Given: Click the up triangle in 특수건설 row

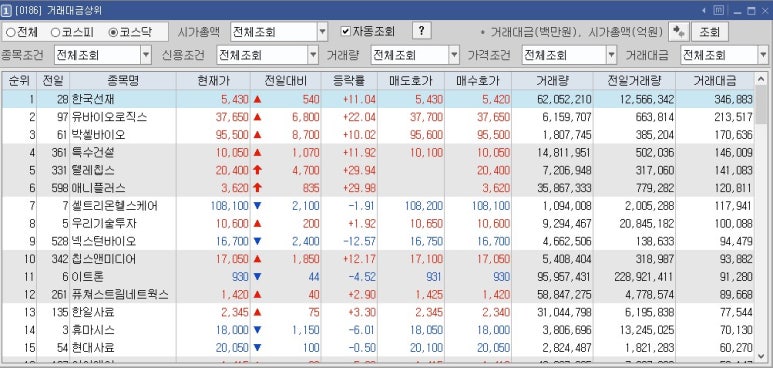Looking at the screenshot, I should (257, 152).
